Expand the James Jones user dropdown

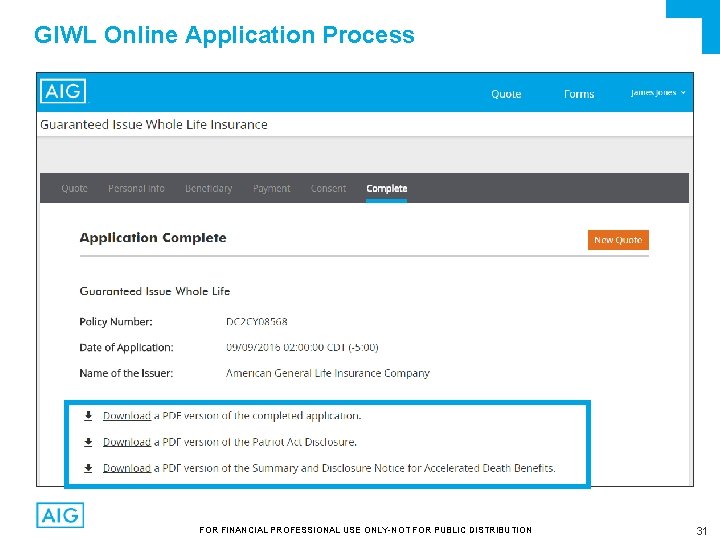click(x=658, y=93)
